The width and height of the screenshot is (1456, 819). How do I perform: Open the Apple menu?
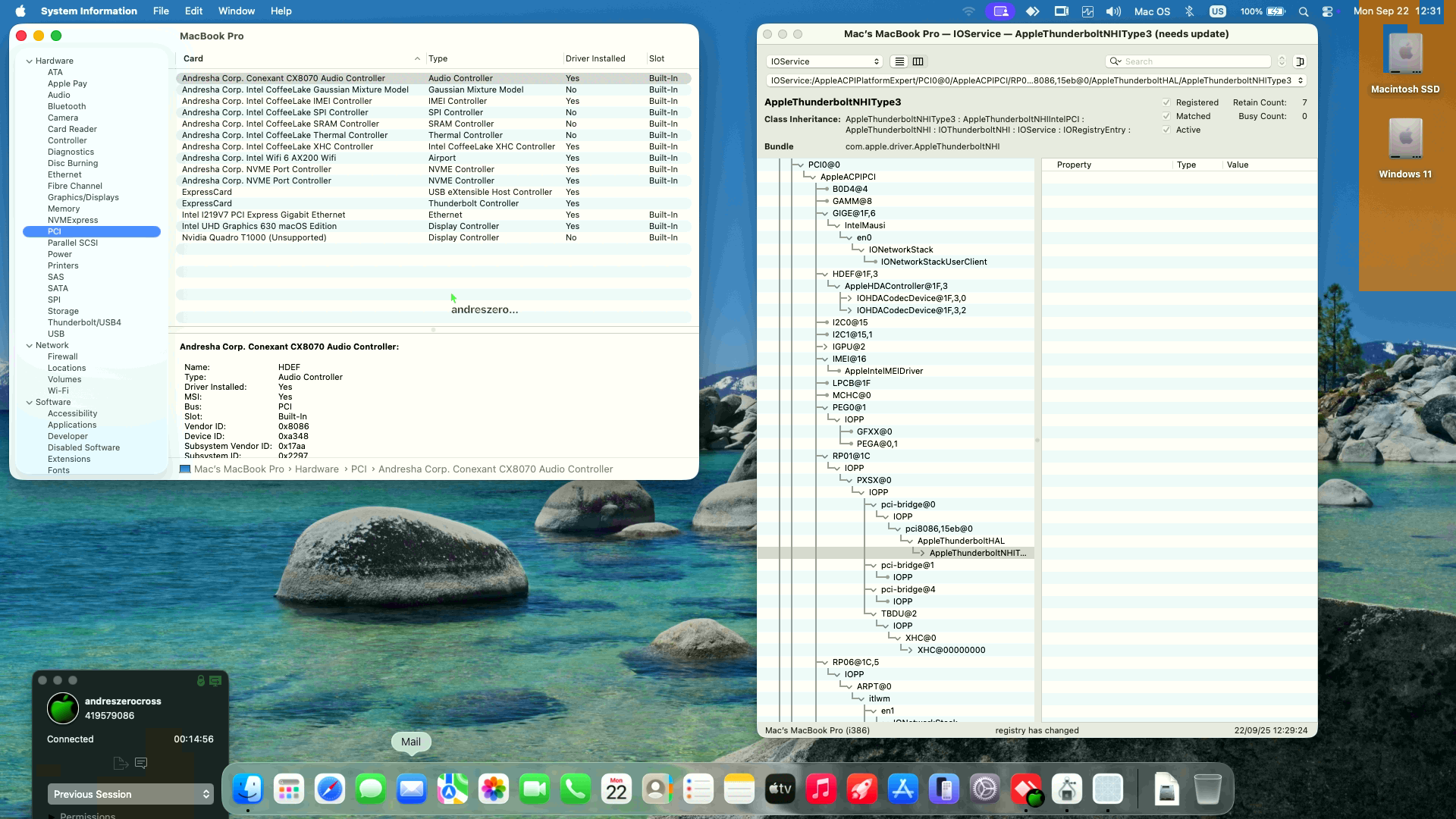click(20, 11)
